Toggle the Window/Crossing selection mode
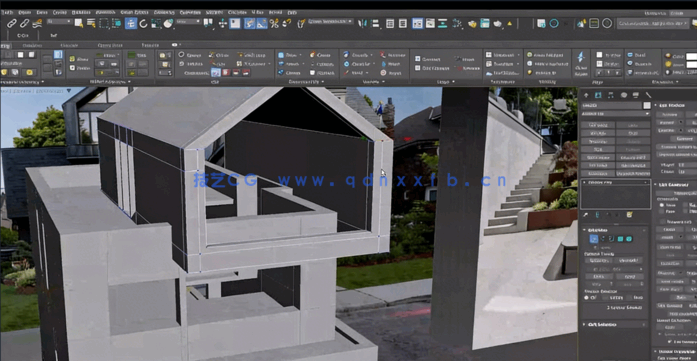Image resolution: width=697 pixels, height=361 pixels. pos(116,23)
